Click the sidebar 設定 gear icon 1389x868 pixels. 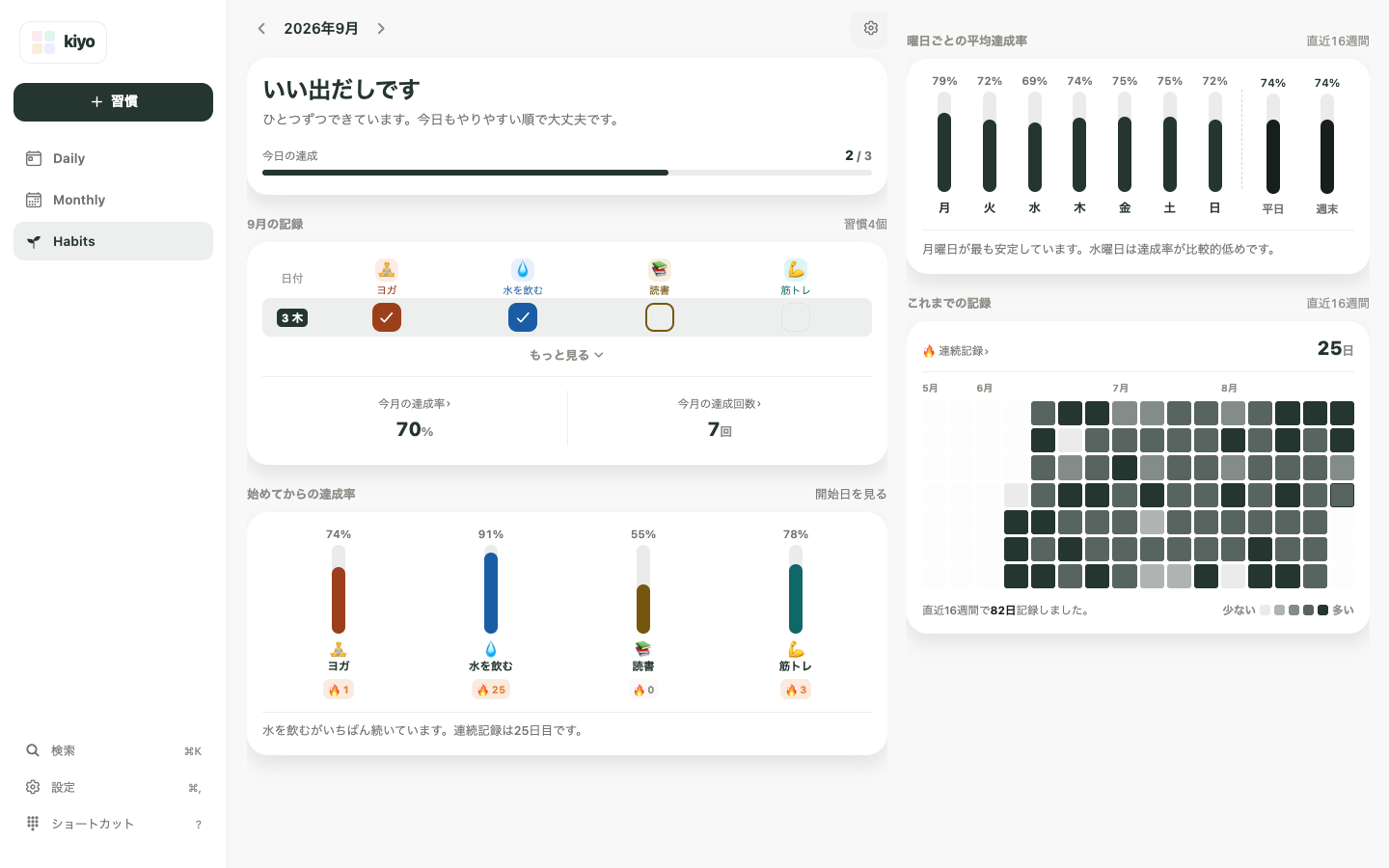pos(33,787)
